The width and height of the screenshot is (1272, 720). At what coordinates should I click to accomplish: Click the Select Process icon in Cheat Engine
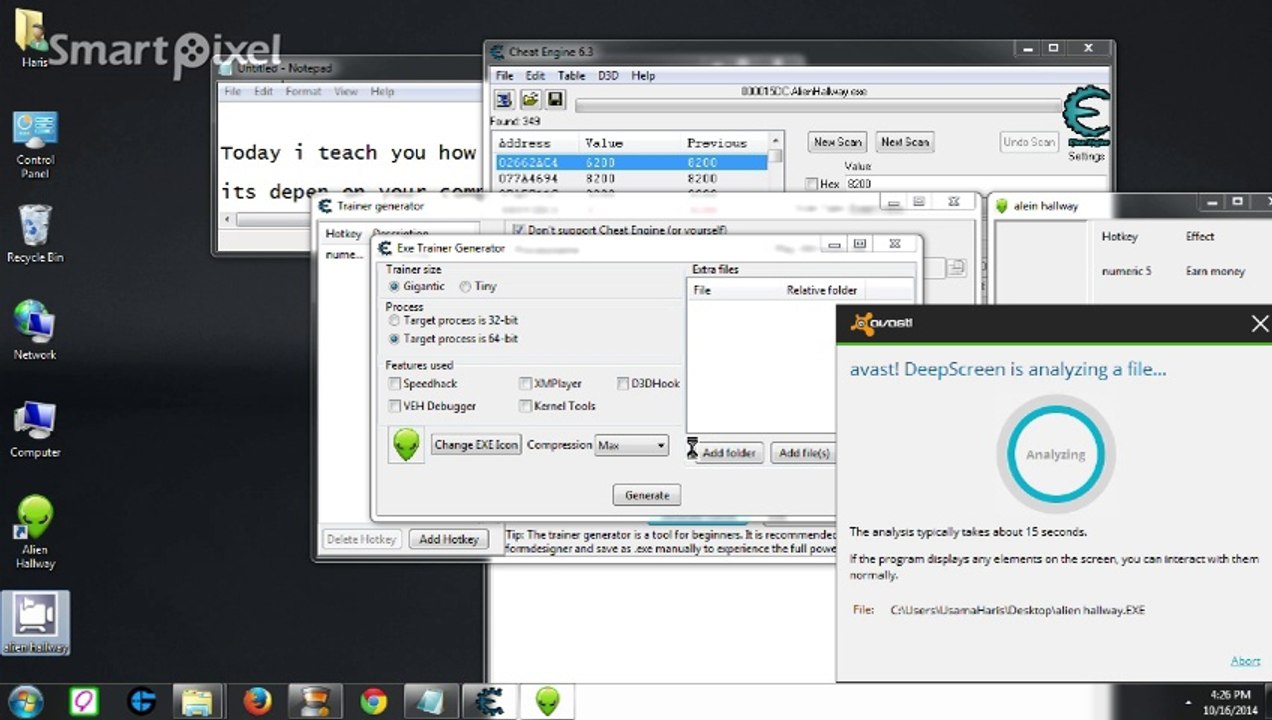(x=504, y=99)
